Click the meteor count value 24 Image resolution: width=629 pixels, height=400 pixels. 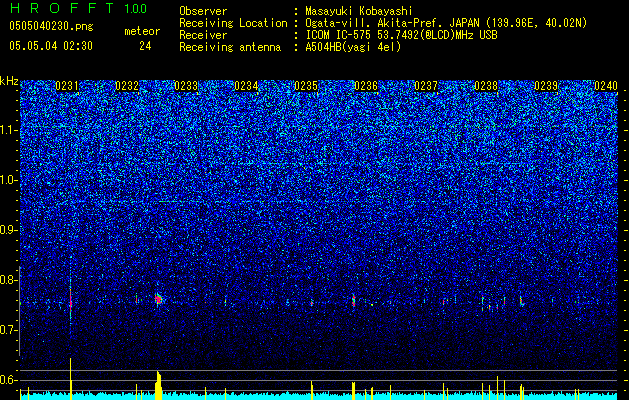coord(145,46)
